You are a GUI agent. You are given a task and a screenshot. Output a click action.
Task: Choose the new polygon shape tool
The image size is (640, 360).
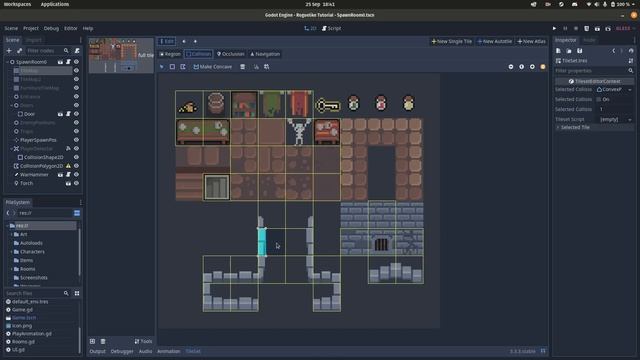point(183,67)
